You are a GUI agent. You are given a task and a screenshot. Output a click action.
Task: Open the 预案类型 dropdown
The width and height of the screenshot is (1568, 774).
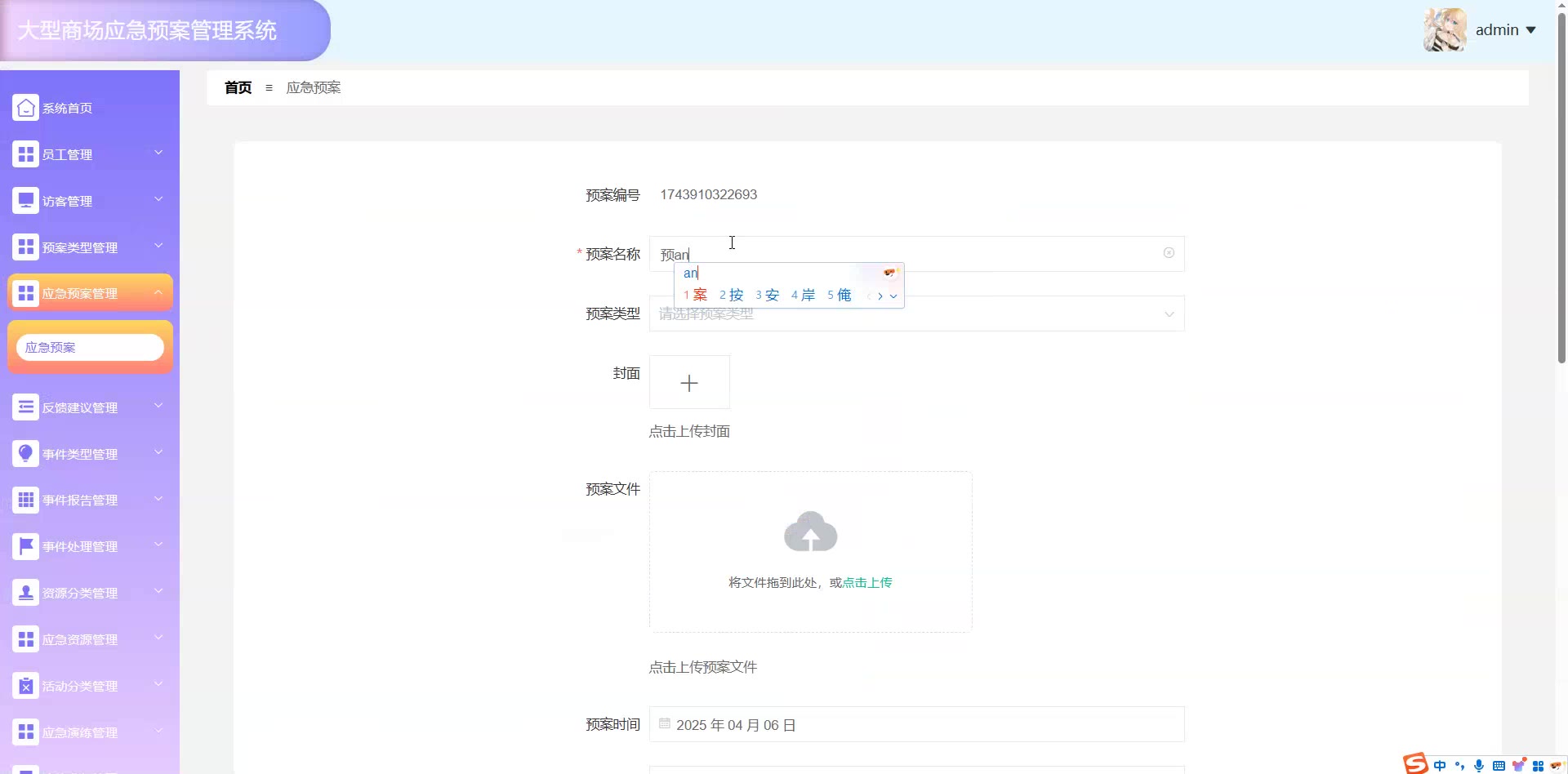point(916,314)
